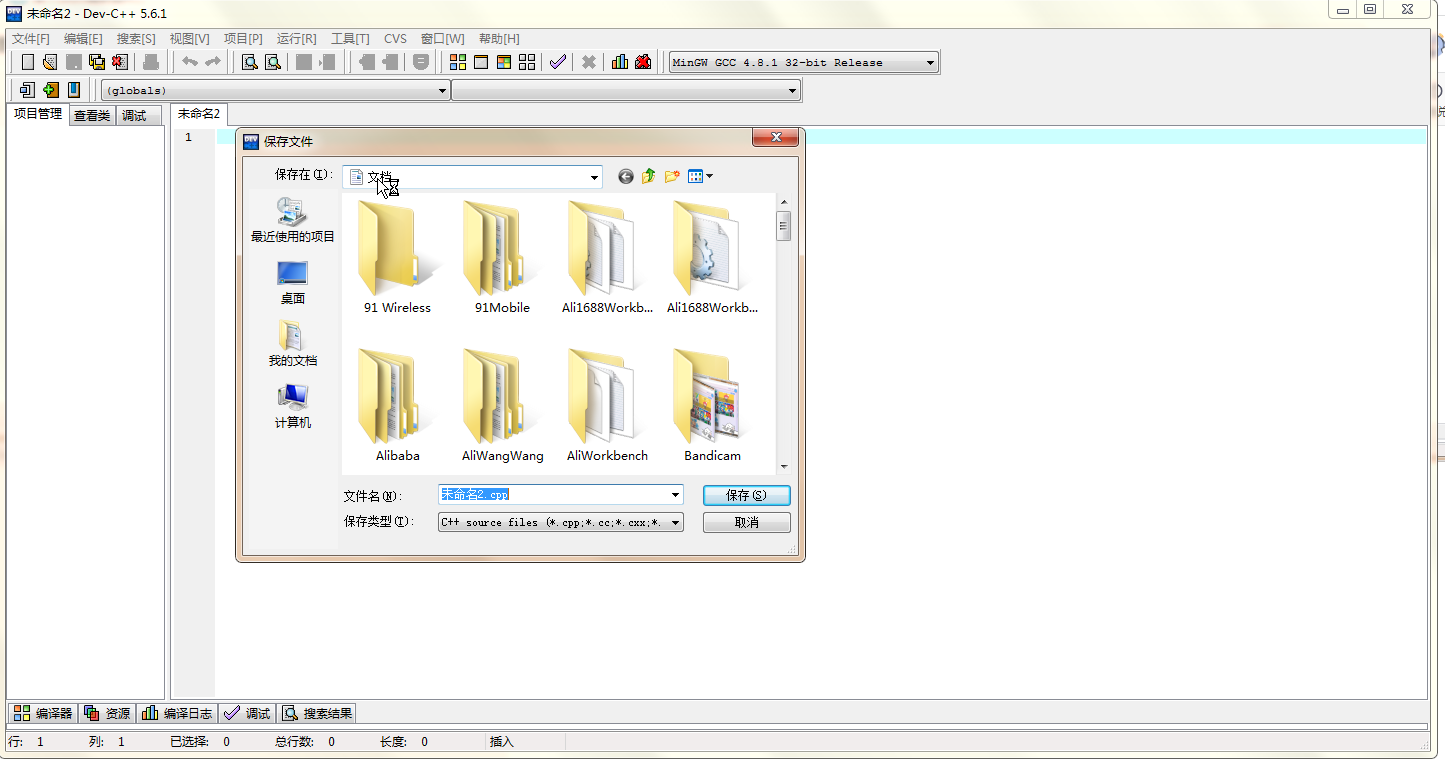Image resolution: width=1445 pixels, height=759 pixels.
Task: Click the 取消 cancel button
Action: (x=747, y=522)
